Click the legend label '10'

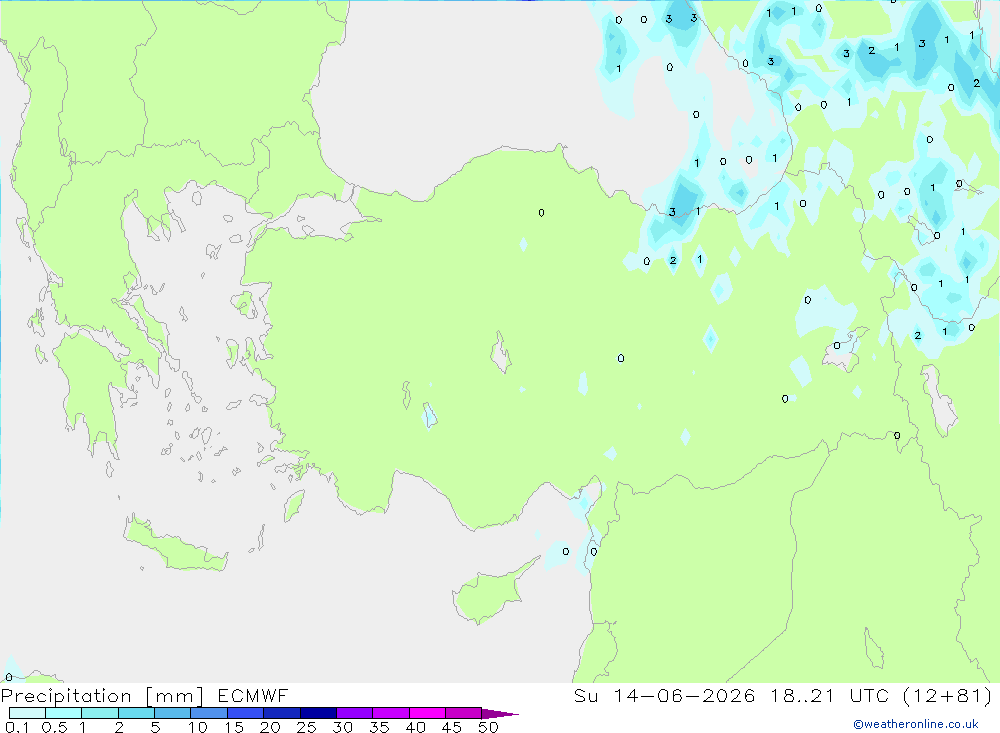click(x=198, y=727)
